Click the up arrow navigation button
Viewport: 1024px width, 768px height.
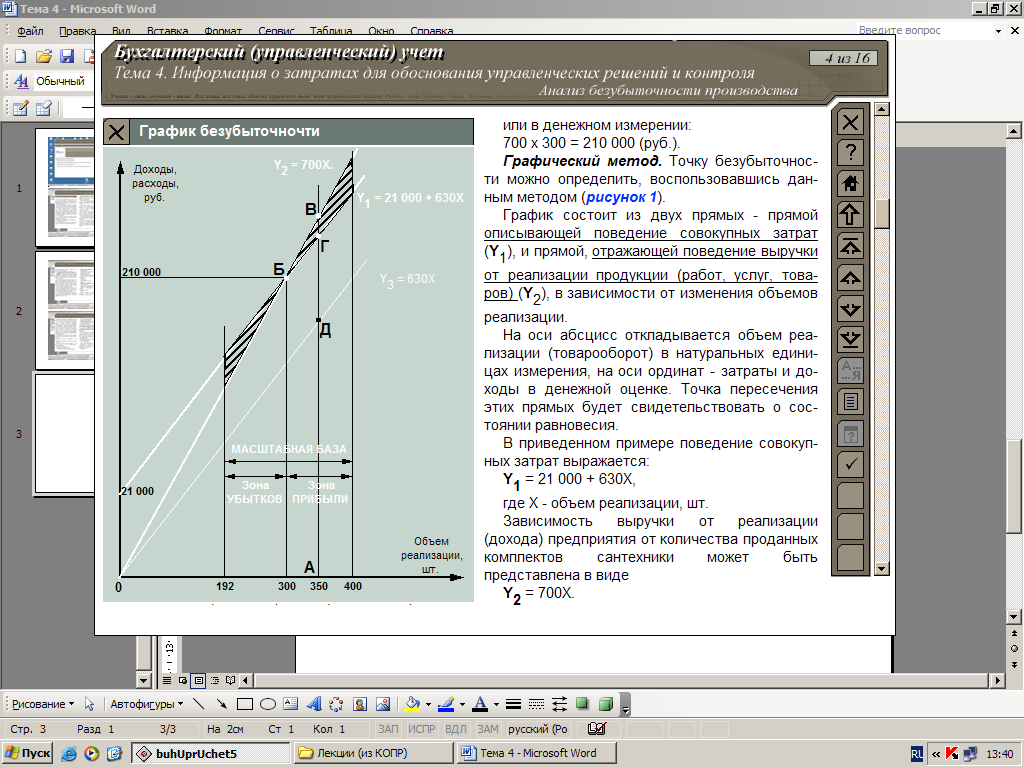[850, 215]
